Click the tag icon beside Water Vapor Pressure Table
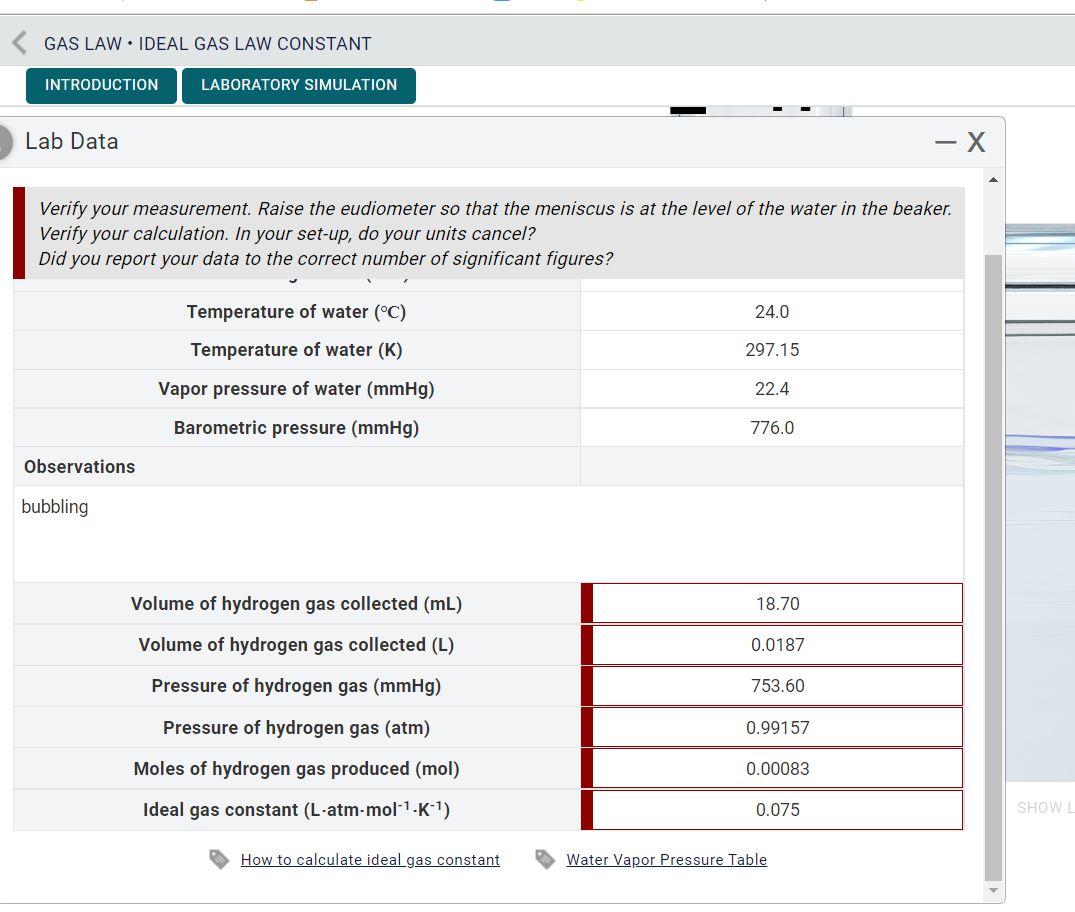Screen dimensions: 1075x912 point(546,859)
